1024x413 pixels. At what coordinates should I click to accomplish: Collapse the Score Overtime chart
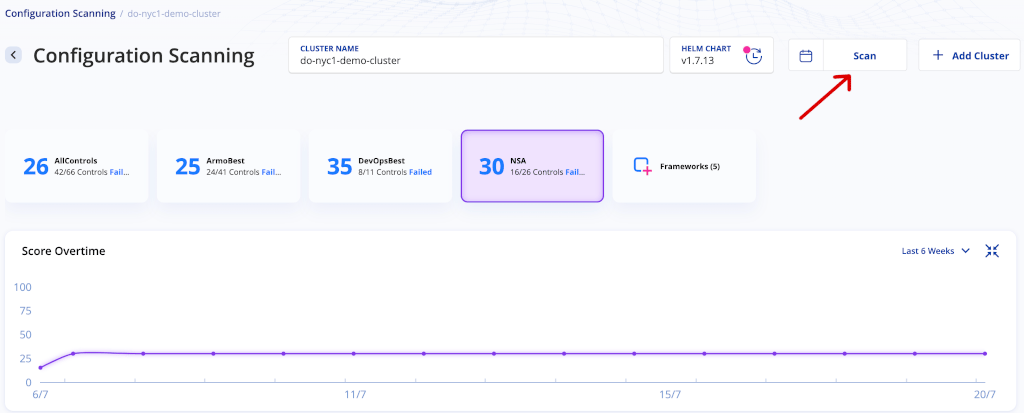[992, 251]
